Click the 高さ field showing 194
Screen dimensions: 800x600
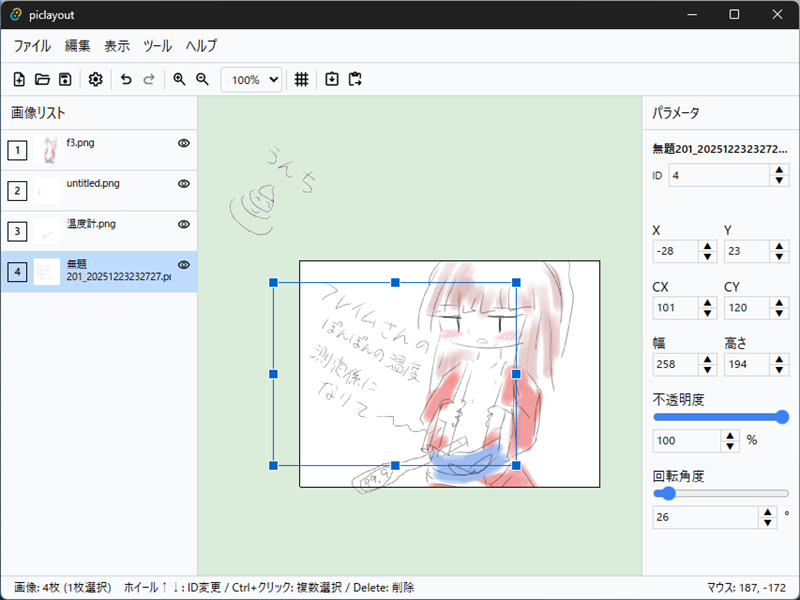pos(746,364)
